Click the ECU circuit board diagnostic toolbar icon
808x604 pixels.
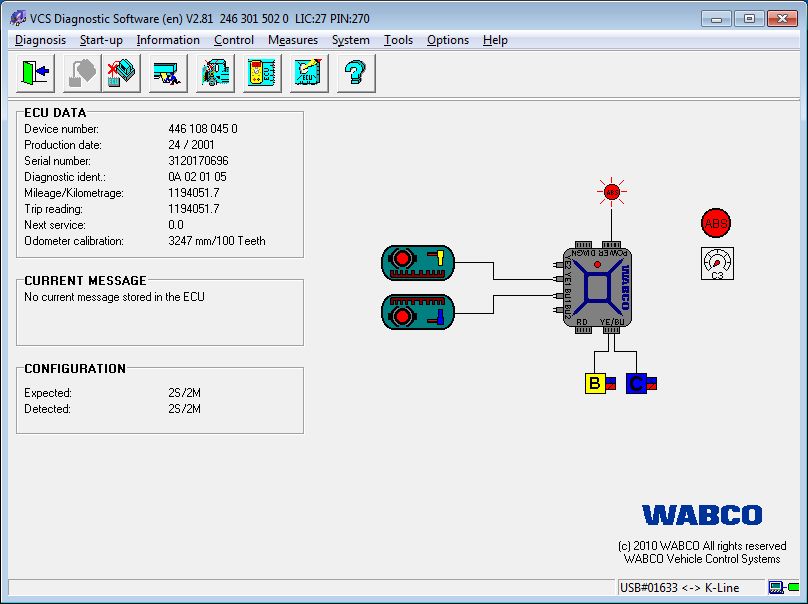(215, 73)
